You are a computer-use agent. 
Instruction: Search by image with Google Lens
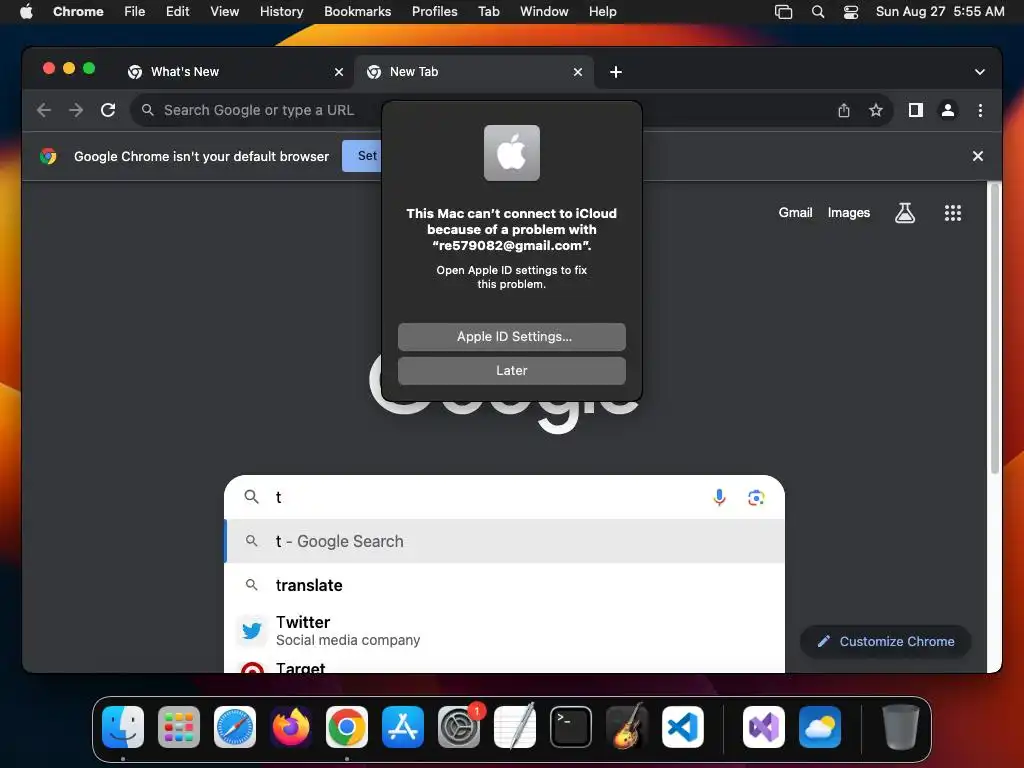(x=756, y=498)
